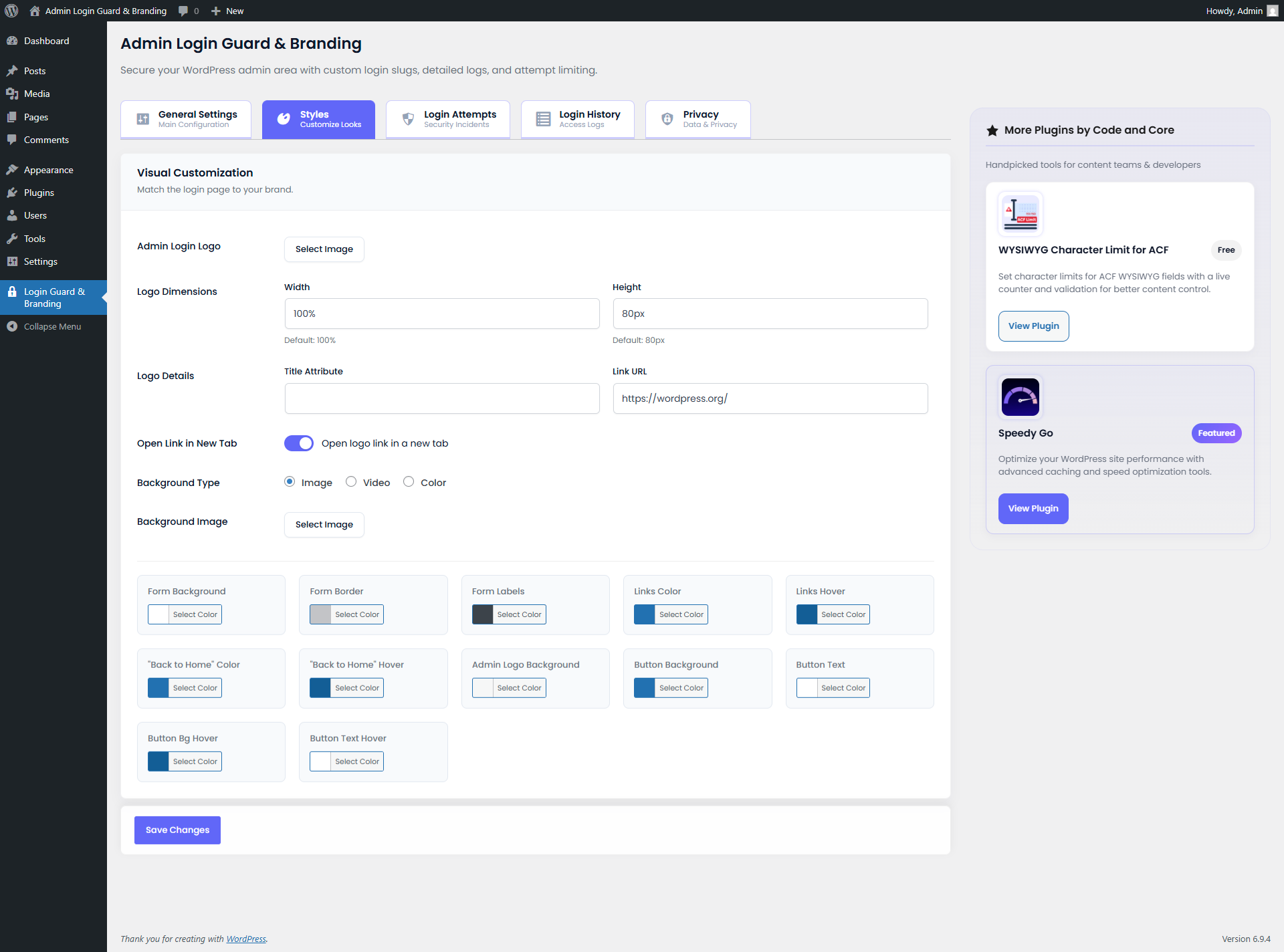Screen dimensions: 1284x952
Task: Open the Plugins icon in sidebar
Action: pos(13,193)
